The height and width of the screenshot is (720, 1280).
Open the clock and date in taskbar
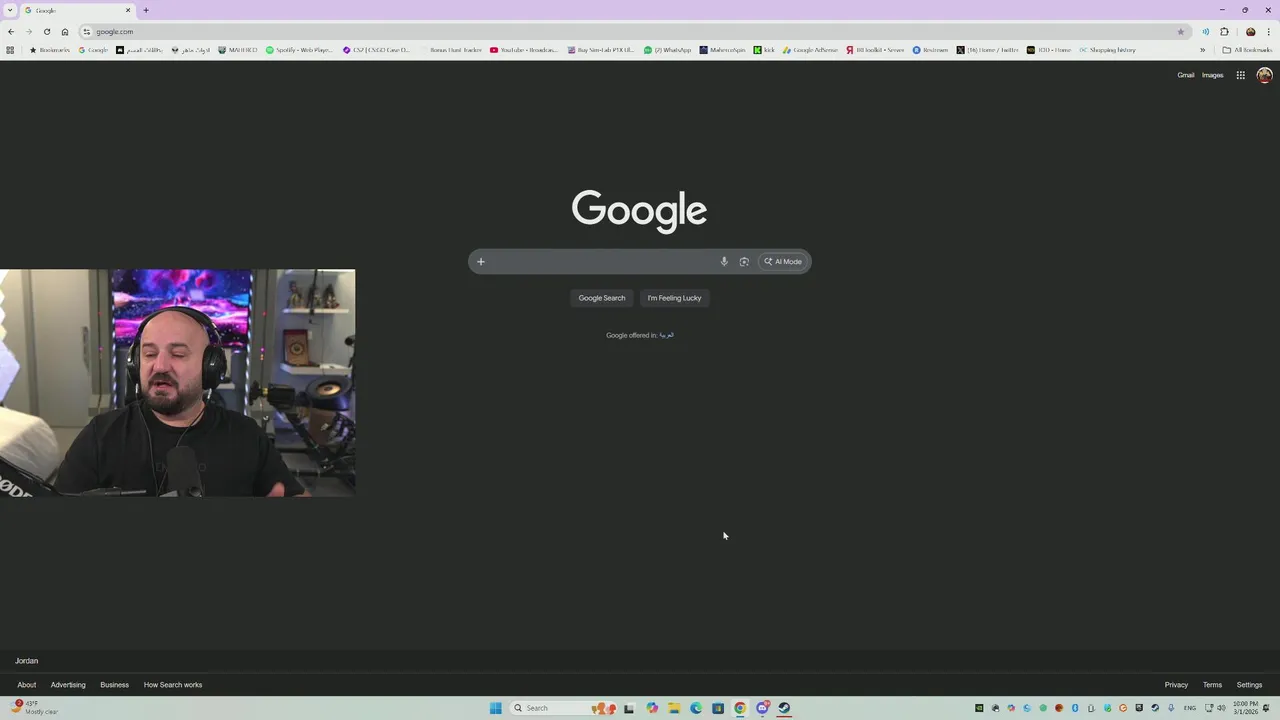click(1246, 708)
